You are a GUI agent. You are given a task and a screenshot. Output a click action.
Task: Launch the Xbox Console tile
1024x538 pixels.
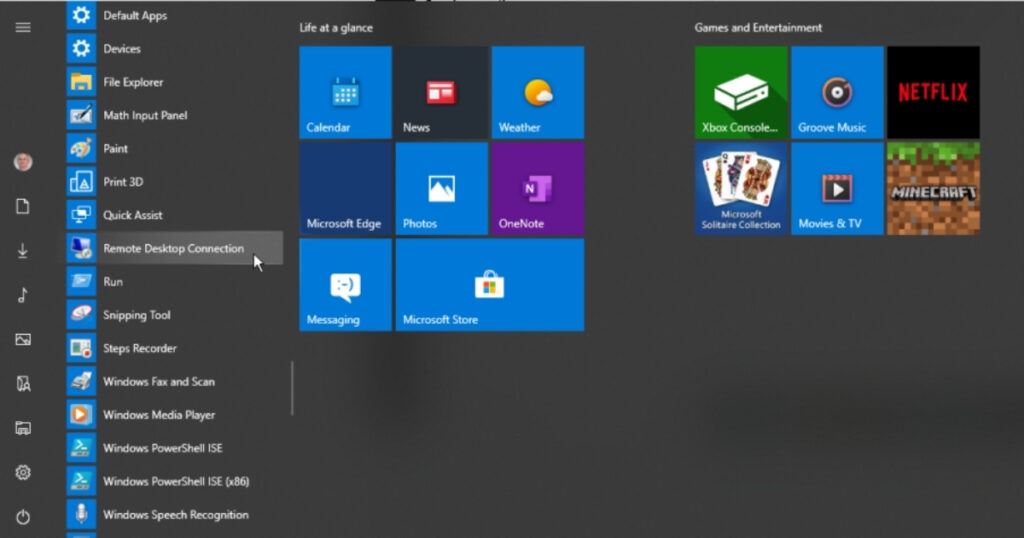point(741,92)
